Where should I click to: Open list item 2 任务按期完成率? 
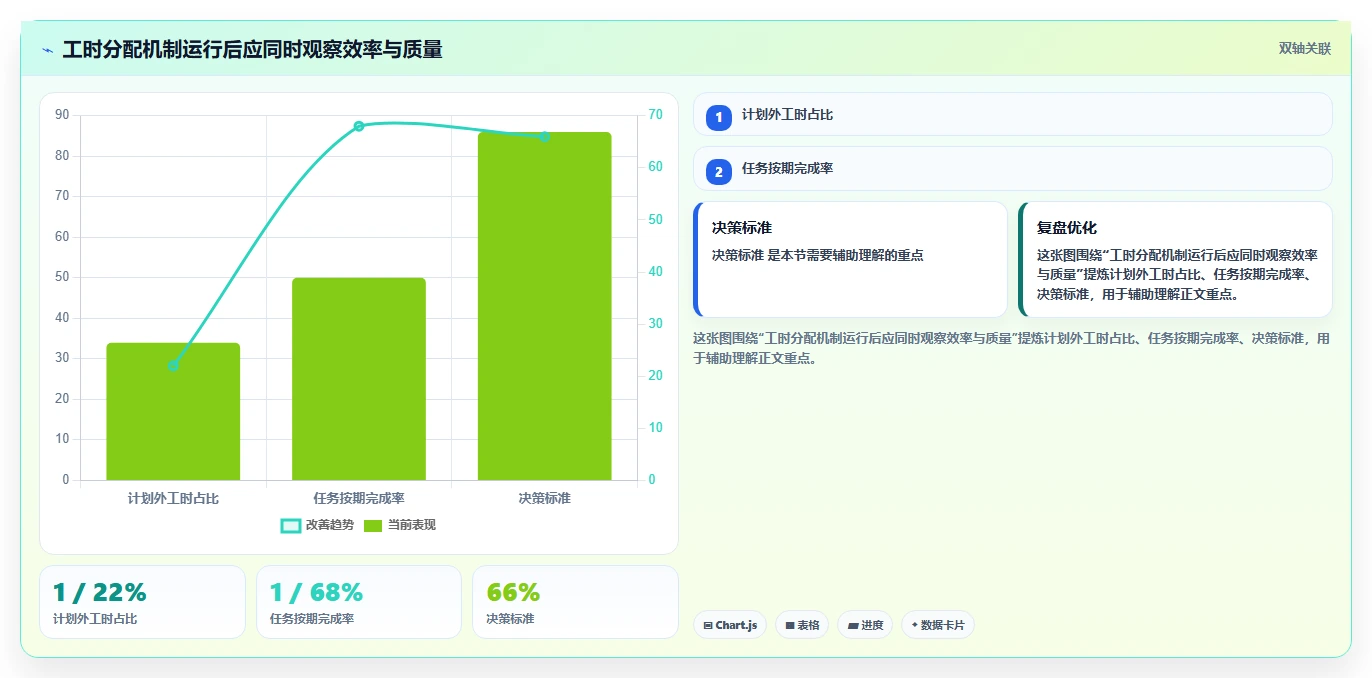[1012, 168]
